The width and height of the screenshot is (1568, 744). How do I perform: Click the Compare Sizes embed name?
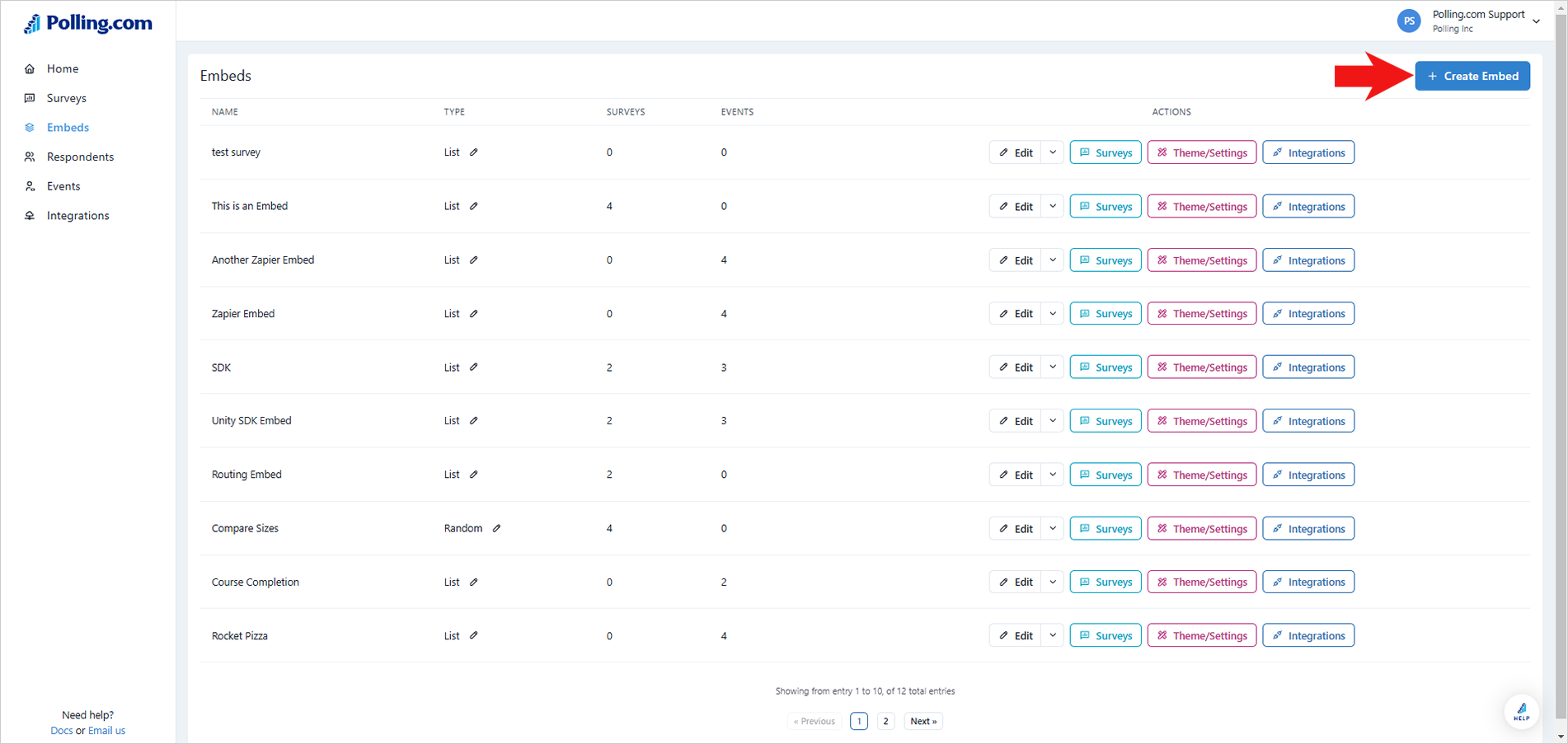click(245, 528)
